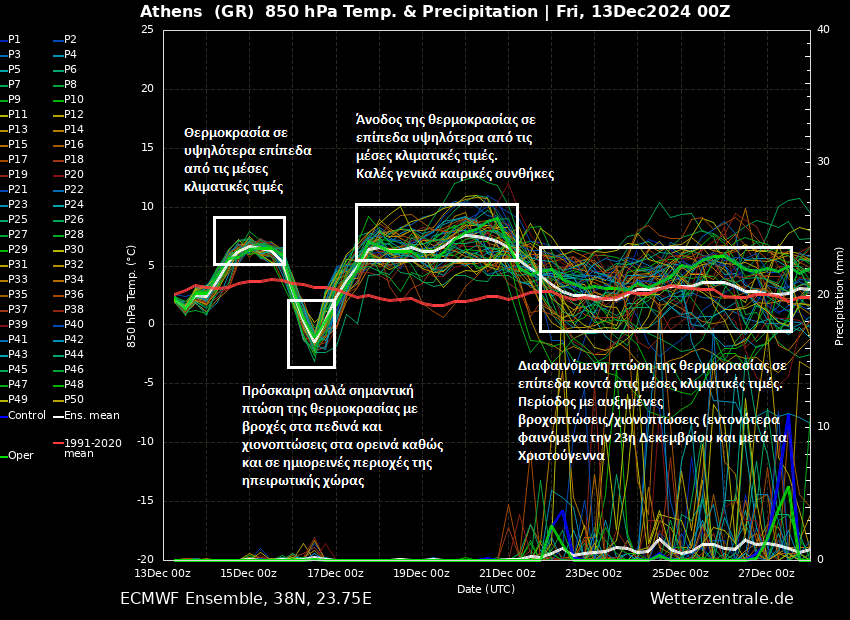850x620 pixels.
Task: Select the Oper legend entry
Action: point(17,456)
